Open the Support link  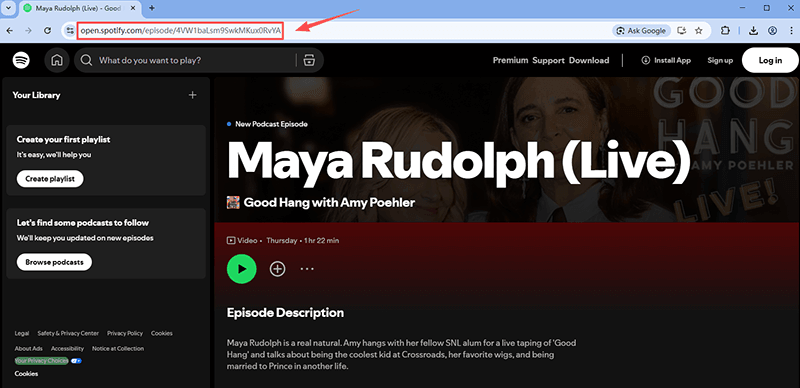(548, 60)
